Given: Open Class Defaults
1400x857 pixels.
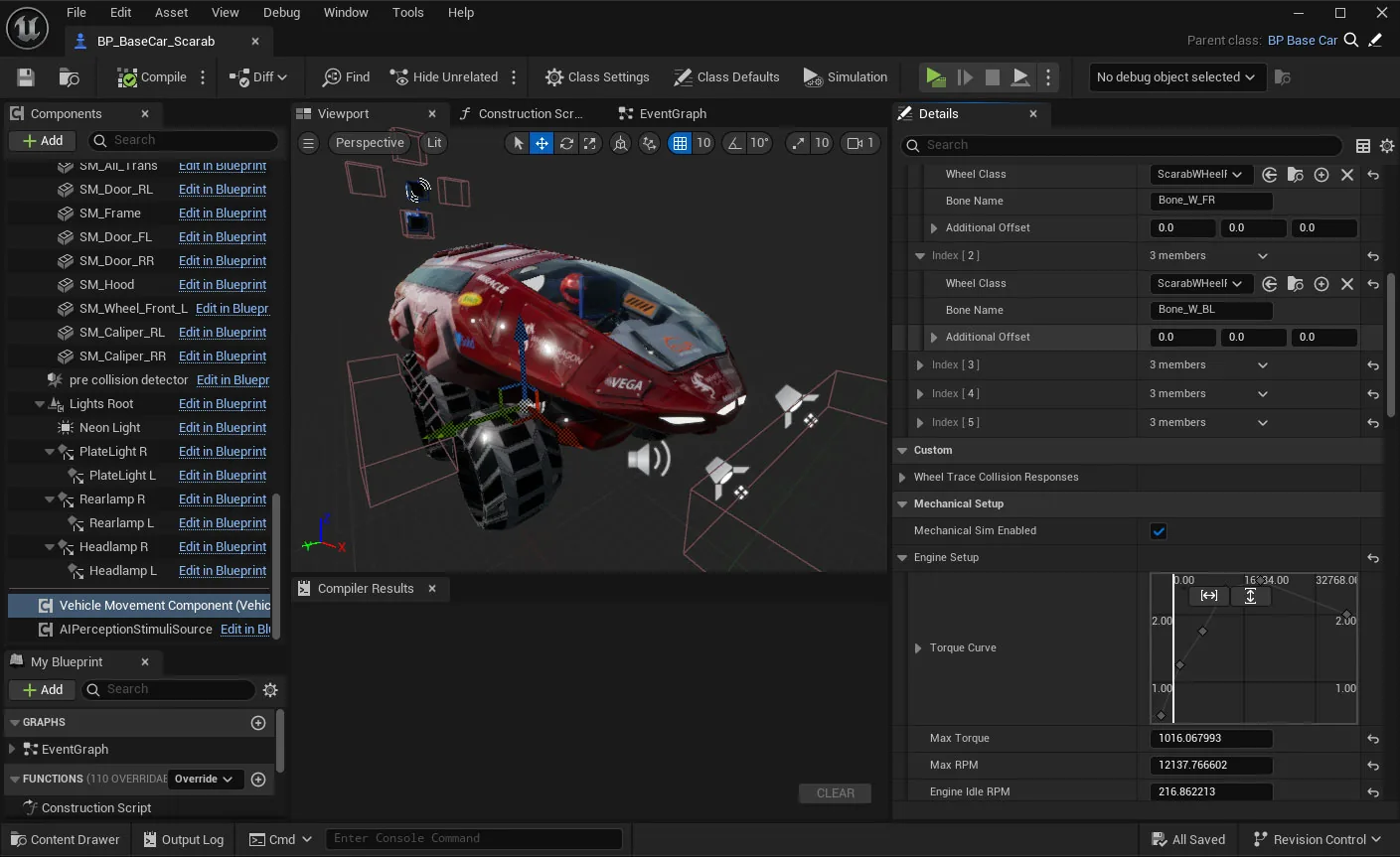Looking at the screenshot, I should tap(726, 76).
